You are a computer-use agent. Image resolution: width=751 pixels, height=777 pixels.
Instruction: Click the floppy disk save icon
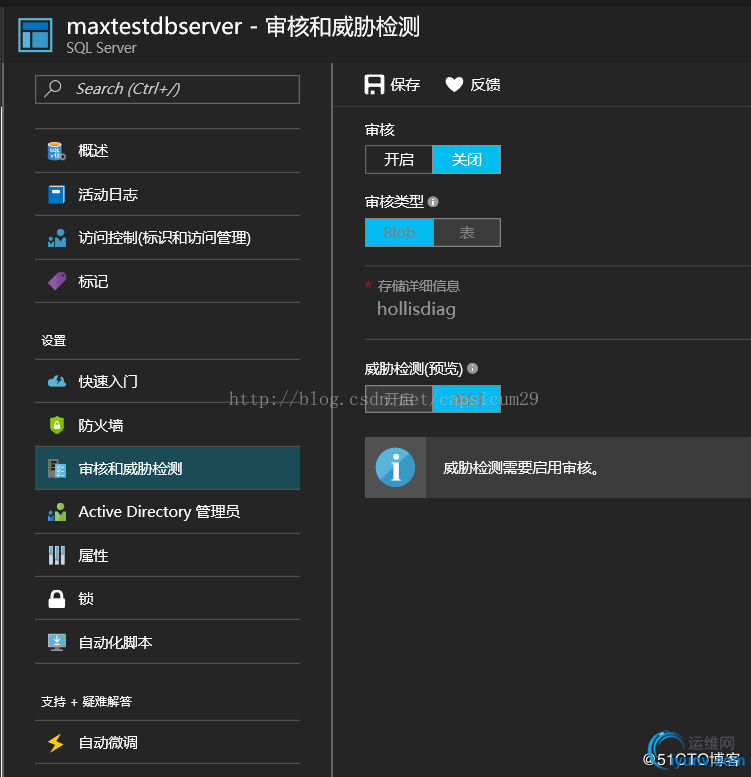click(x=375, y=85)
